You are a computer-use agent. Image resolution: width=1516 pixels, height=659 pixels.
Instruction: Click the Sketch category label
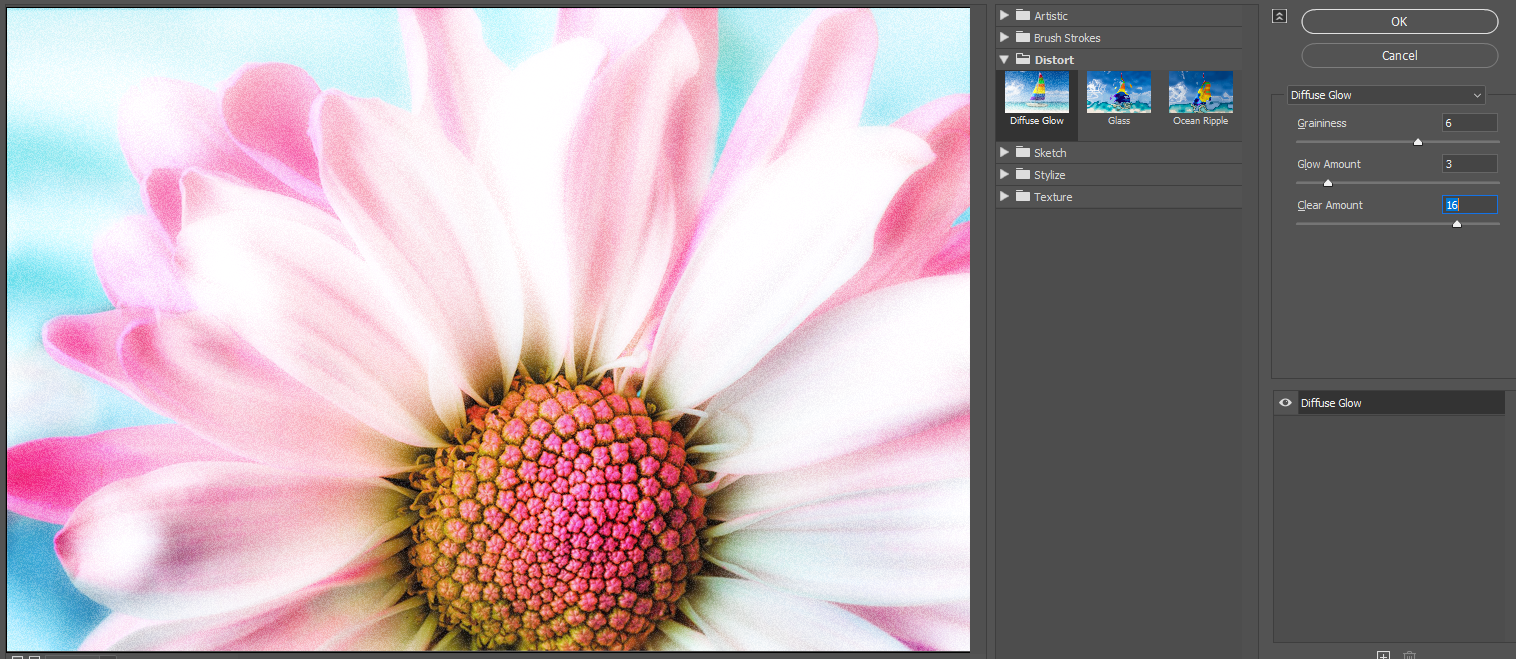pos(1050,153)
